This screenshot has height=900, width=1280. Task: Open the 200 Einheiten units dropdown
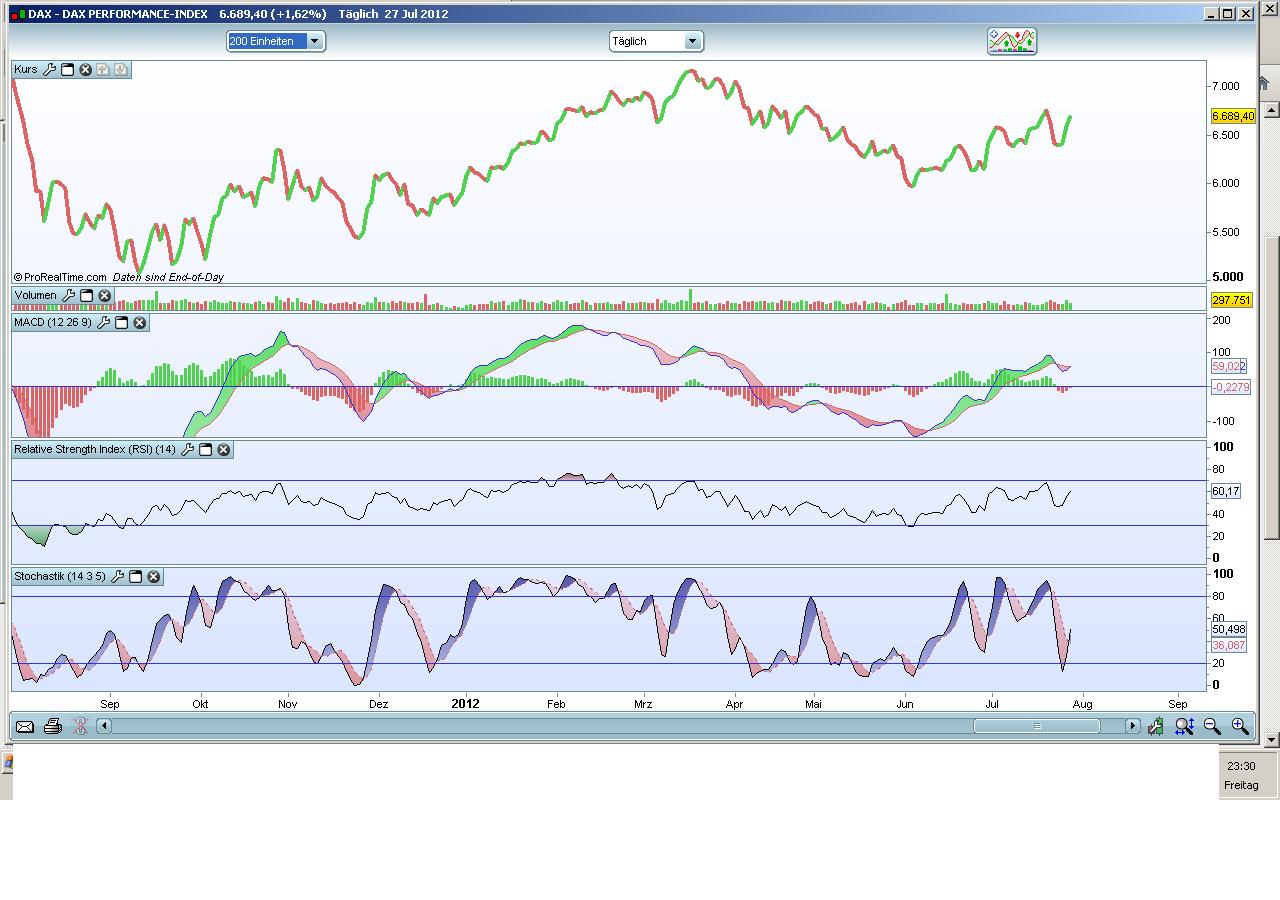click(x=276, y=41)
